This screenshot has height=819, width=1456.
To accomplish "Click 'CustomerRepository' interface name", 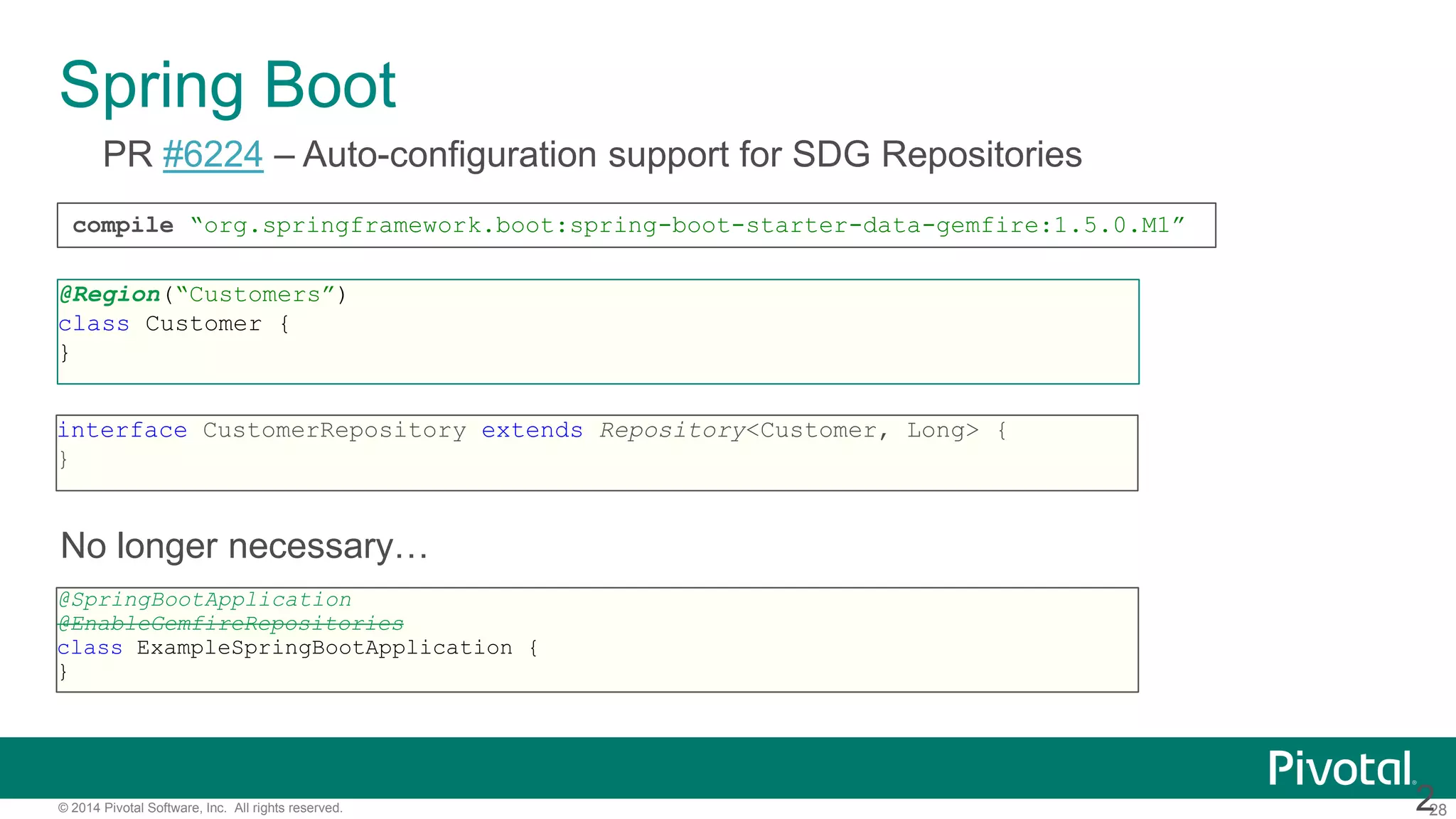I will point(334,430).
